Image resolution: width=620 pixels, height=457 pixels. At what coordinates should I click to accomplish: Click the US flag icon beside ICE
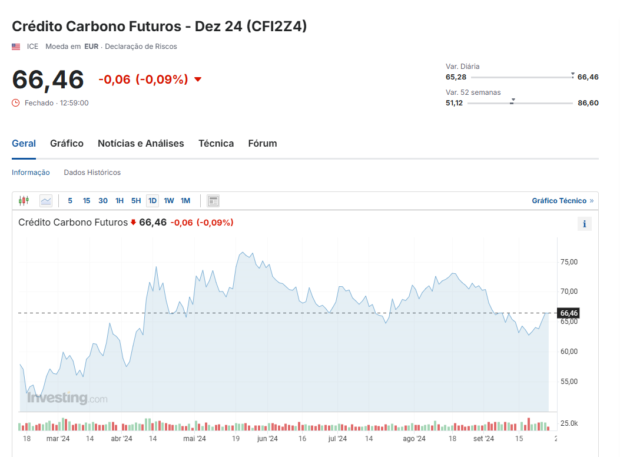[x=16, y=47]
